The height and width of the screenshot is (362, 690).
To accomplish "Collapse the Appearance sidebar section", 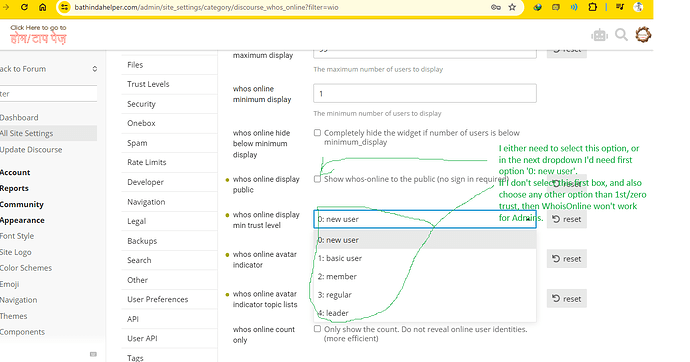I will (x=22, y=220).
